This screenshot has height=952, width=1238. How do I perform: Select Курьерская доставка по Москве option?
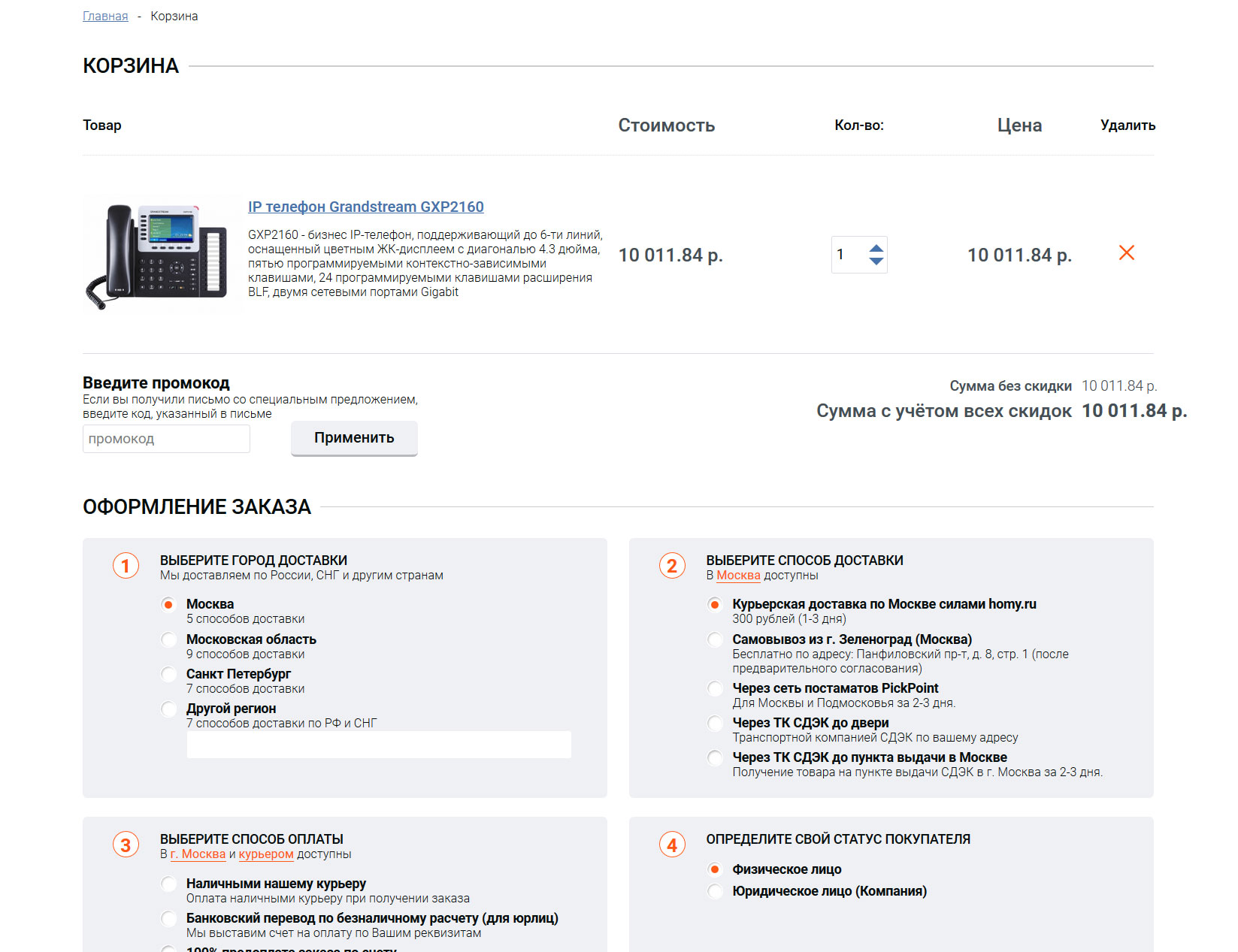click(716, 604)
